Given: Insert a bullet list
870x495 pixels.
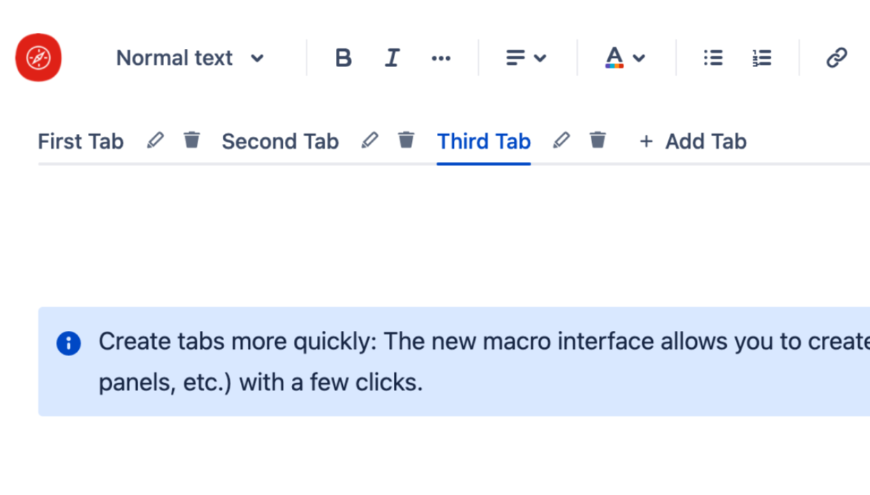Looking at the screenshot, I should pos(713,58).
